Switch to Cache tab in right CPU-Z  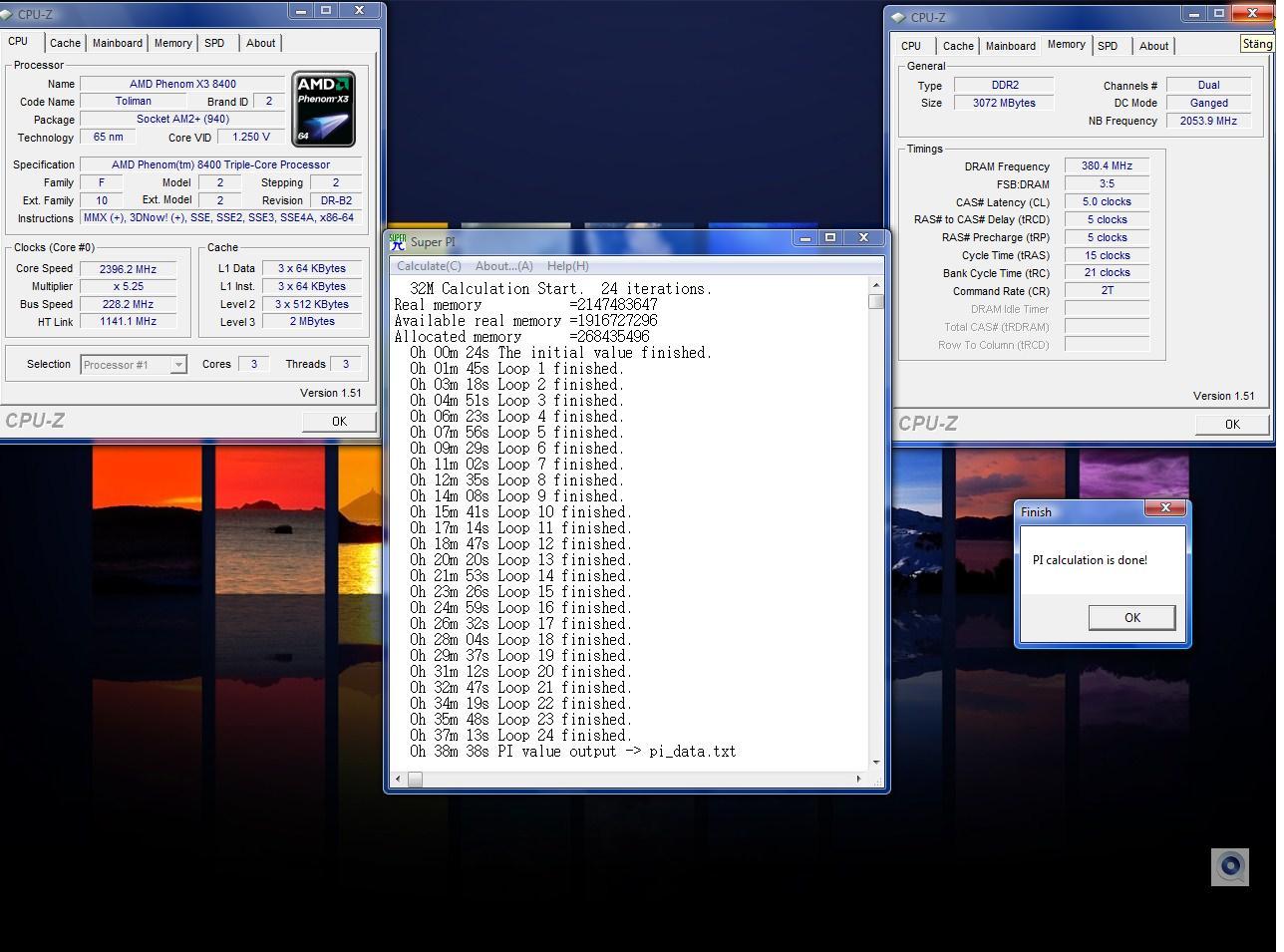pos(958,46)
